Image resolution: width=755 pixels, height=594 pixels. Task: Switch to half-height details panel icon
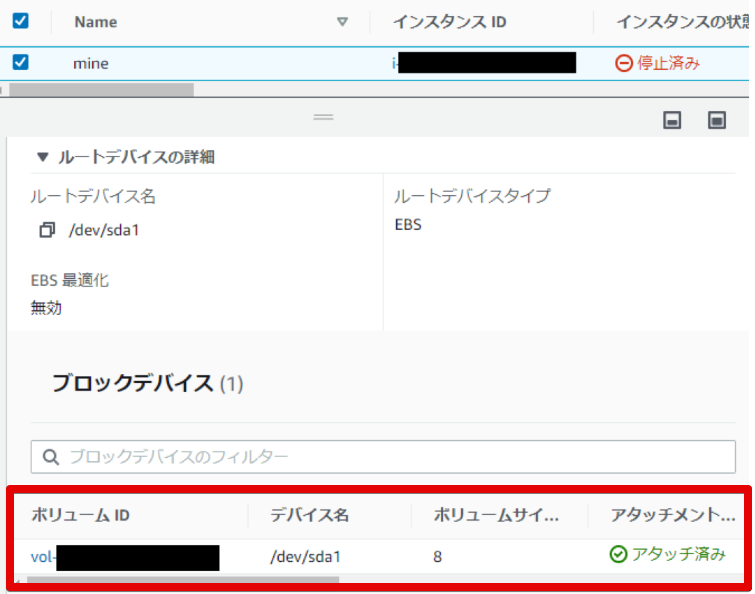[x=672, y=120]
